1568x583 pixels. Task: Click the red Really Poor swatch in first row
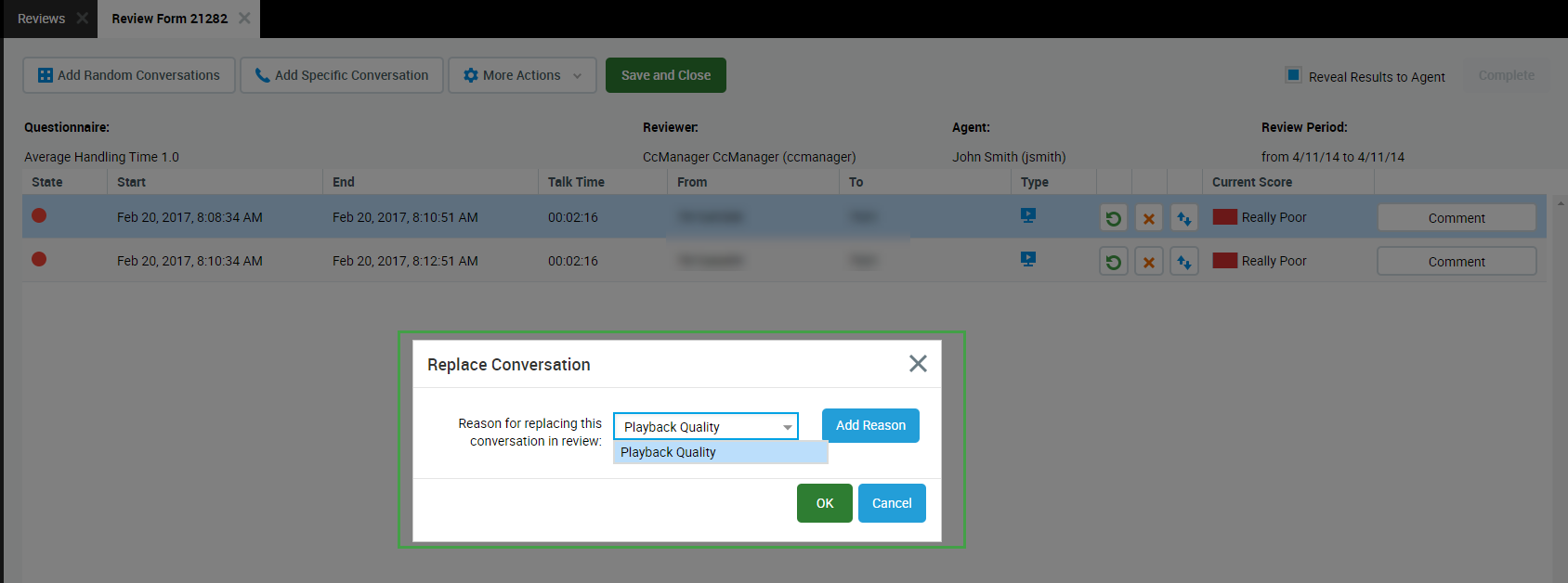(x=1224, y=217)
